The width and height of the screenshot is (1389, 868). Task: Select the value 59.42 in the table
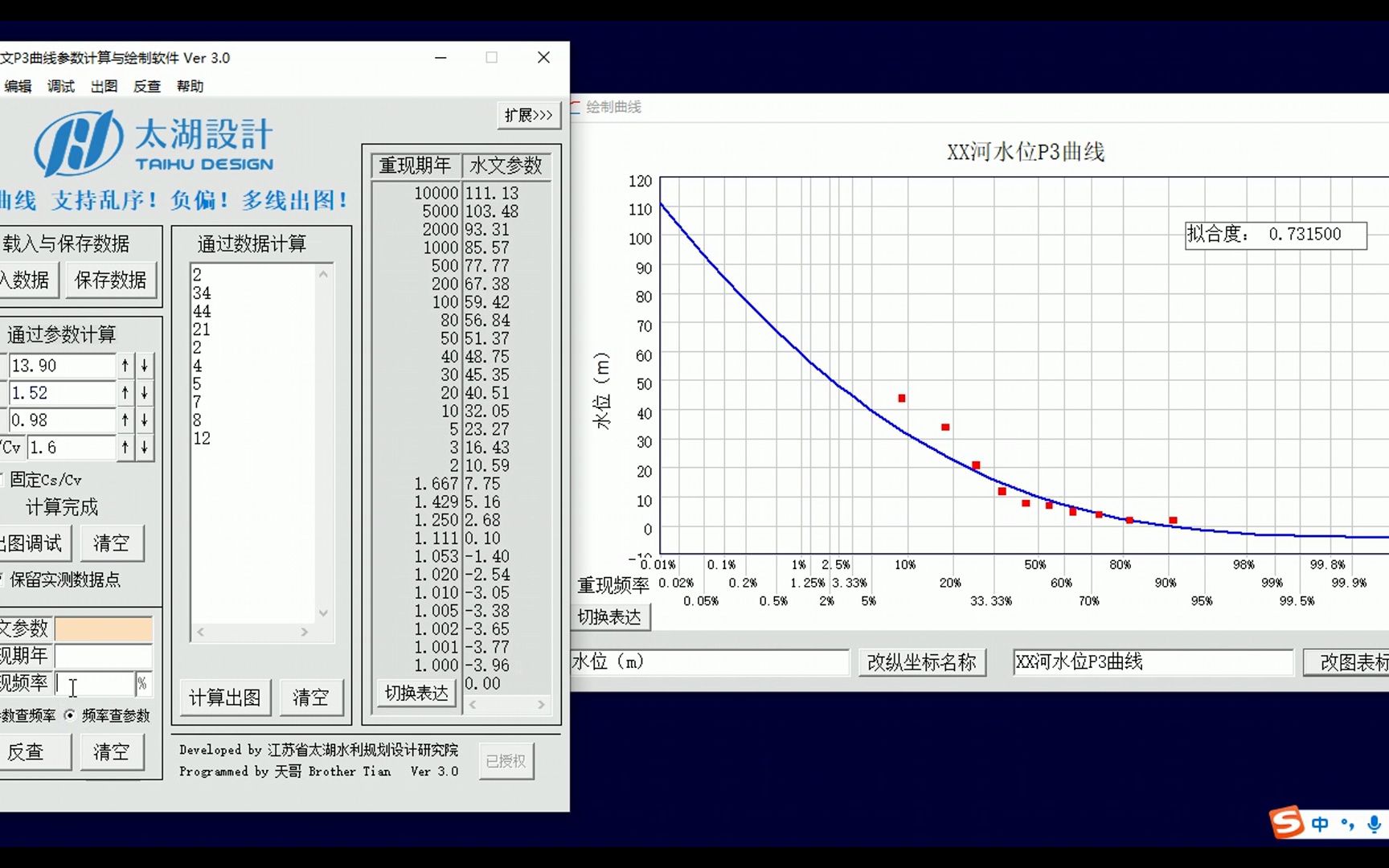486,302
